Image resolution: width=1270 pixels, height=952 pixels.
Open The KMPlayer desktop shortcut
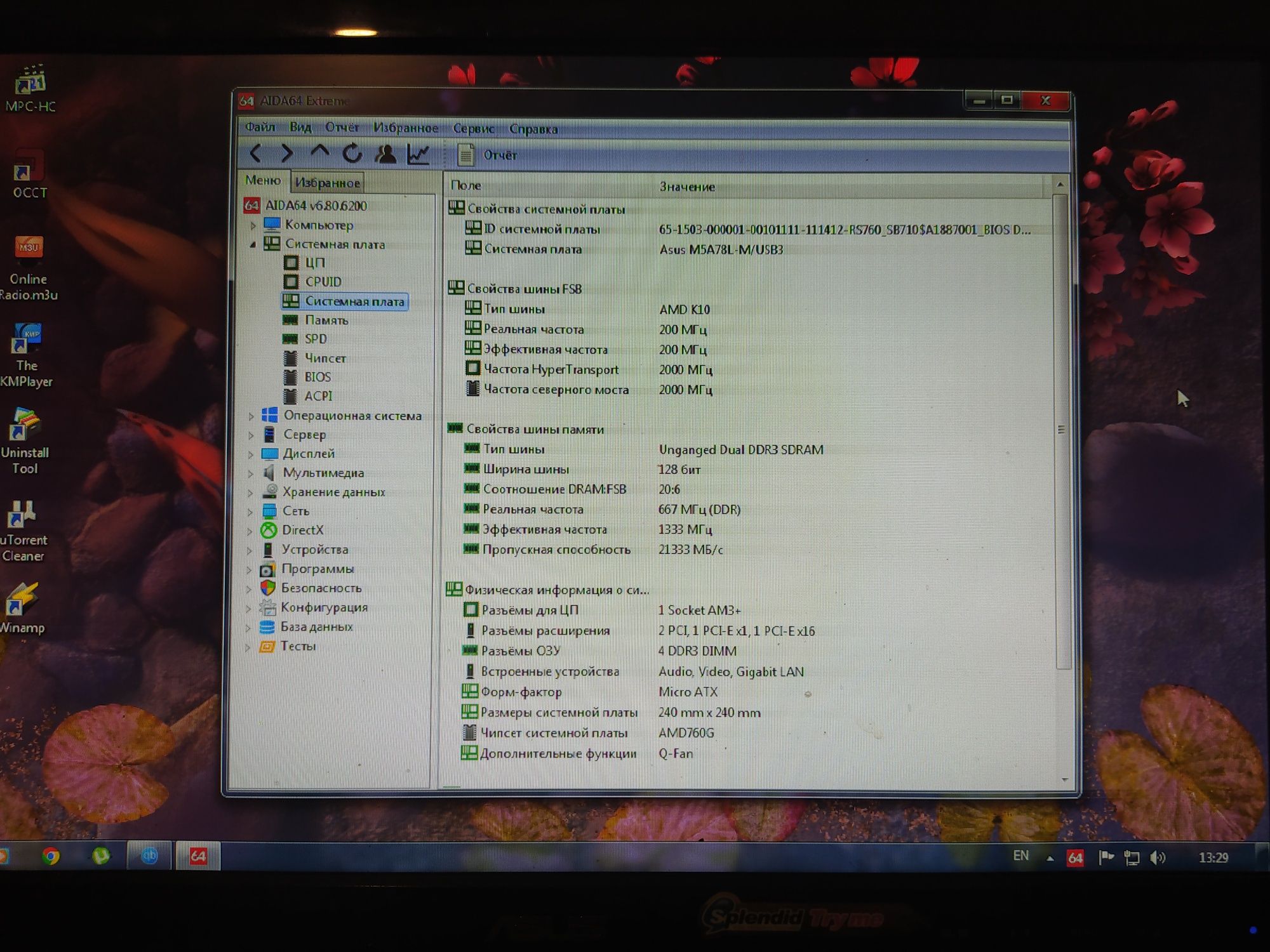[26, 354]
